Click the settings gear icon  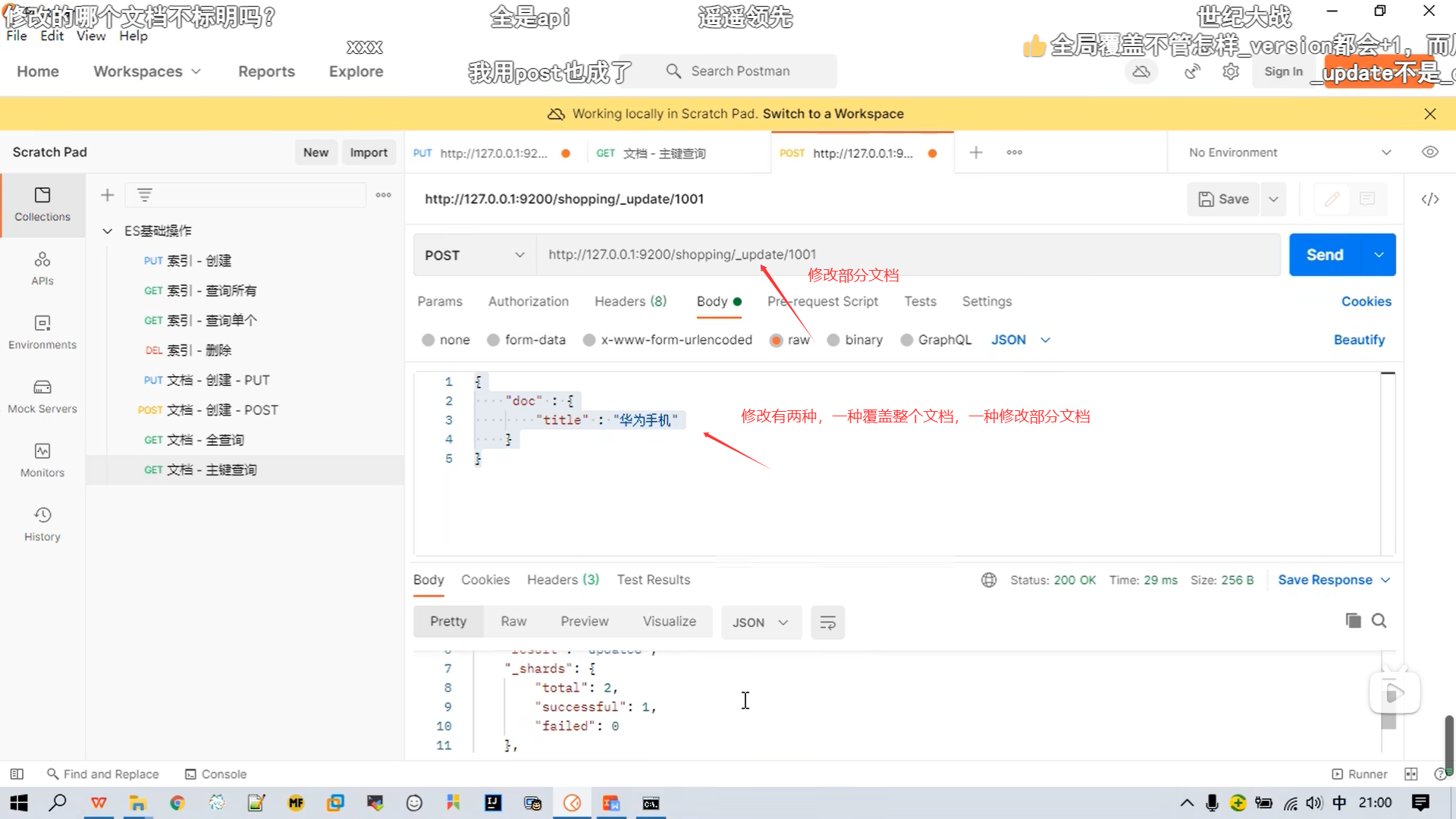pyautogui.click(x=1230, y=71)
